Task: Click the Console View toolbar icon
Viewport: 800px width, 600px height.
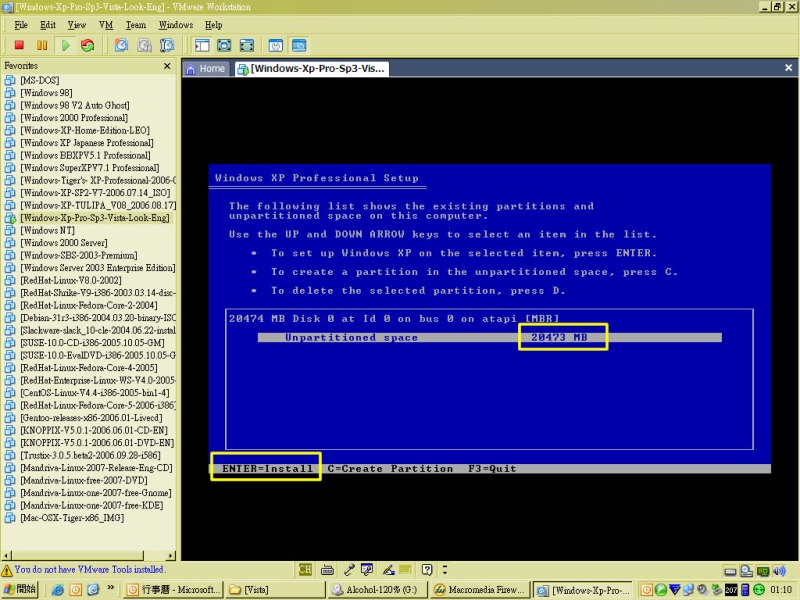Action: 299,45
